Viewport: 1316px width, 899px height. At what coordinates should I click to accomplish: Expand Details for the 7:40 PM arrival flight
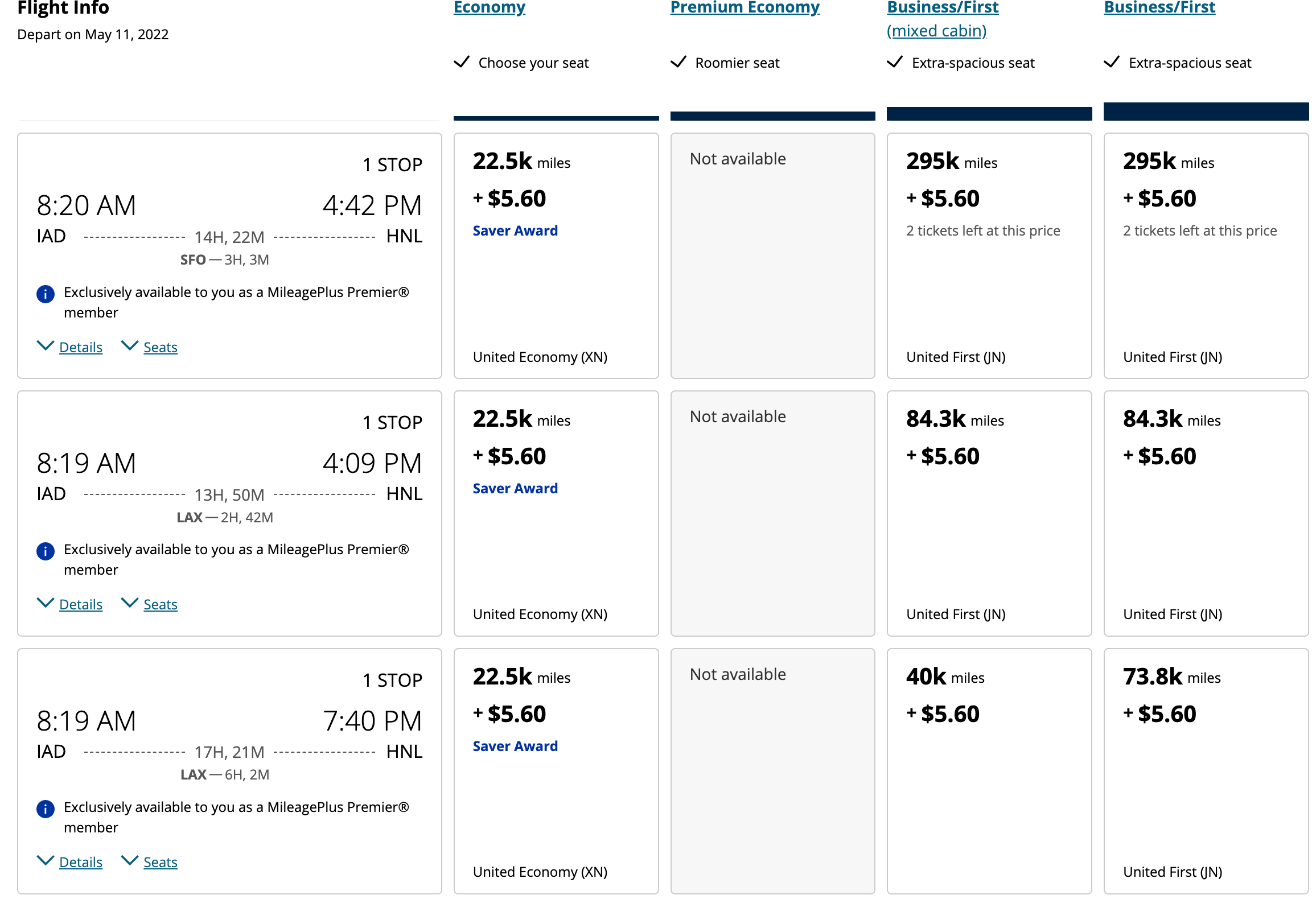pos(80,862)
